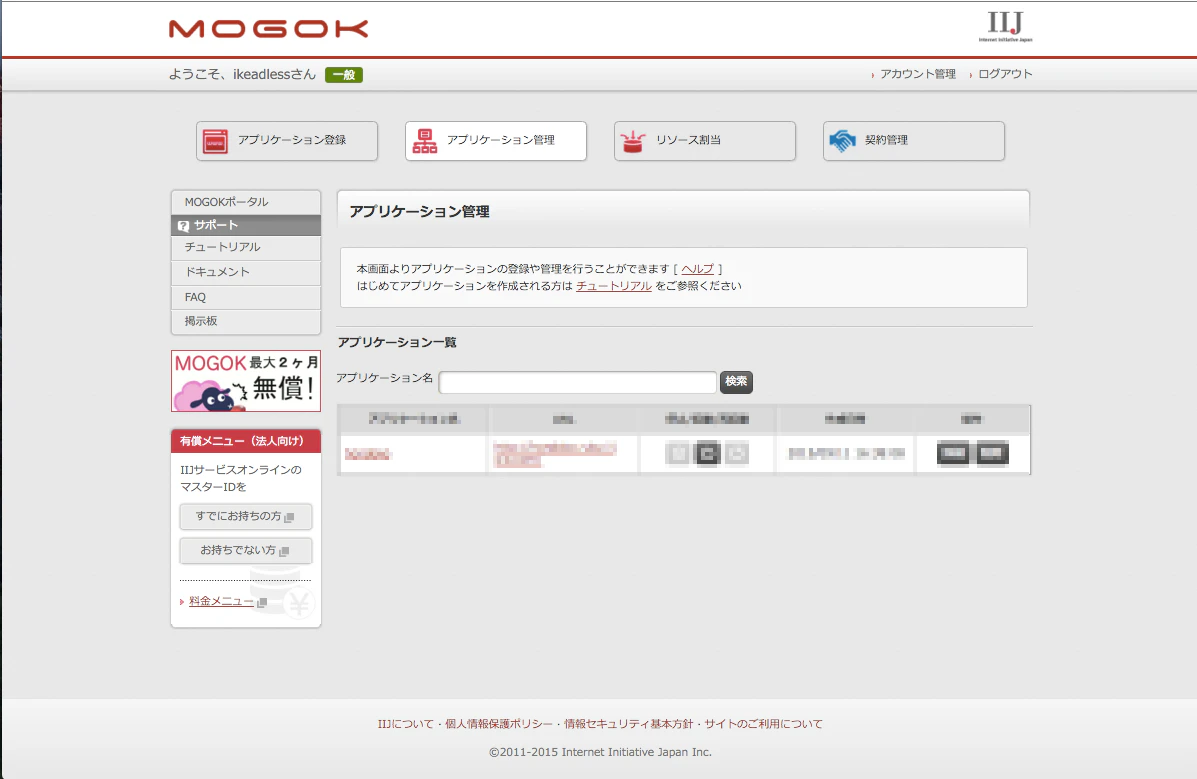Open ドキュメント from the sidebar

(x=246, y=272)
